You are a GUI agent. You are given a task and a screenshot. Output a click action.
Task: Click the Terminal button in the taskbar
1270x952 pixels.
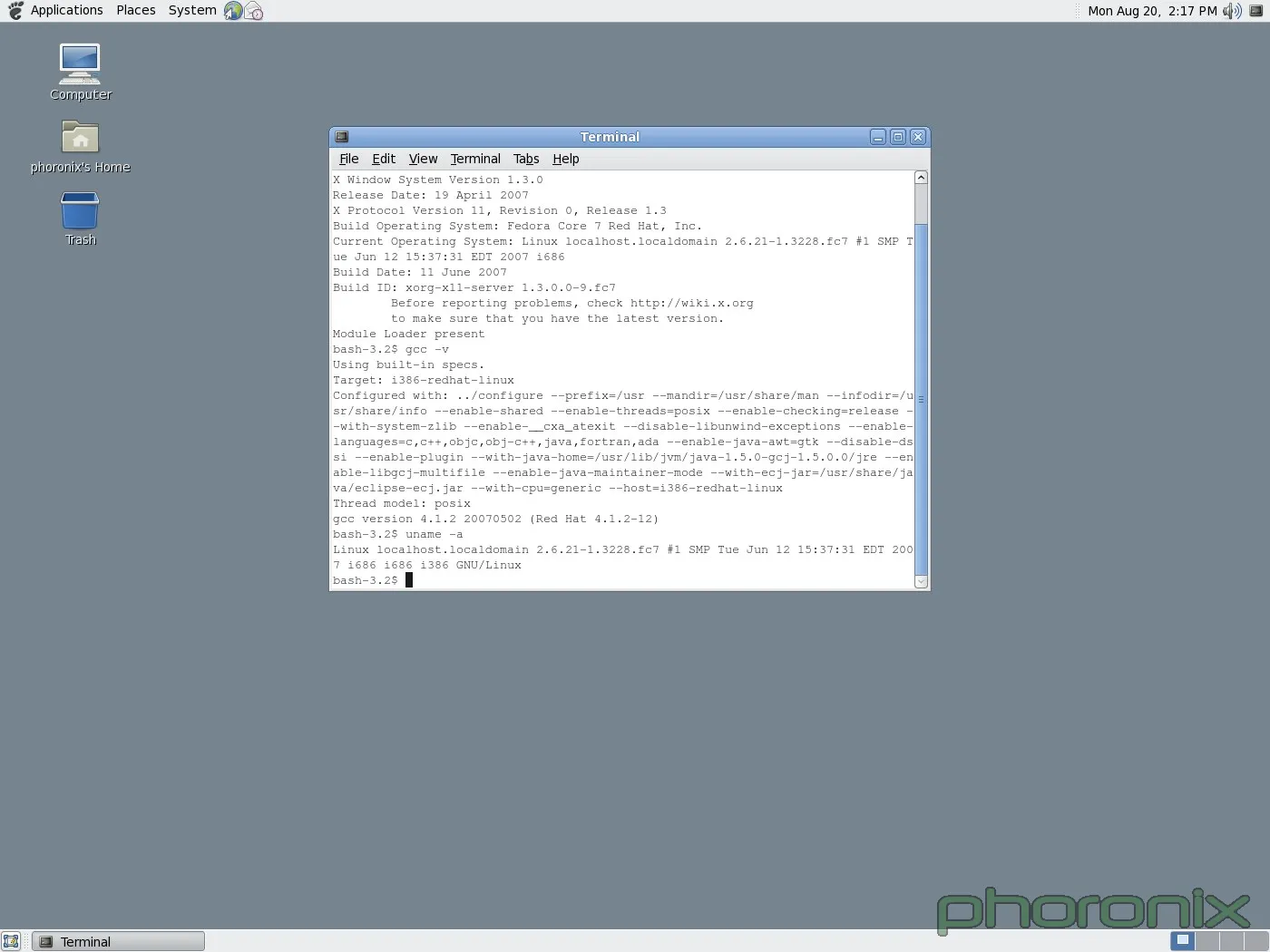click(118, 941)
